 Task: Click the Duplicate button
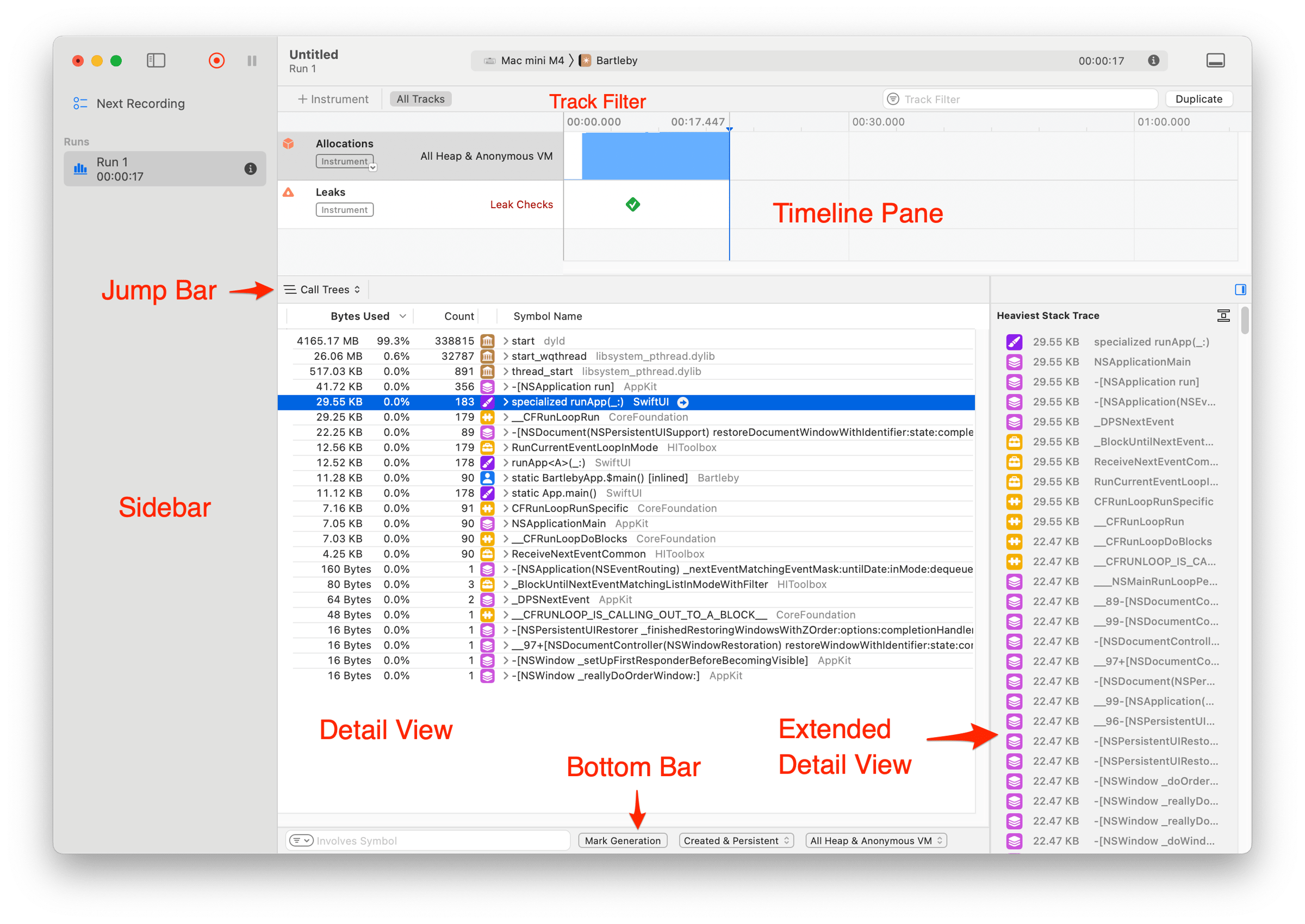(x=1198, y=99)
